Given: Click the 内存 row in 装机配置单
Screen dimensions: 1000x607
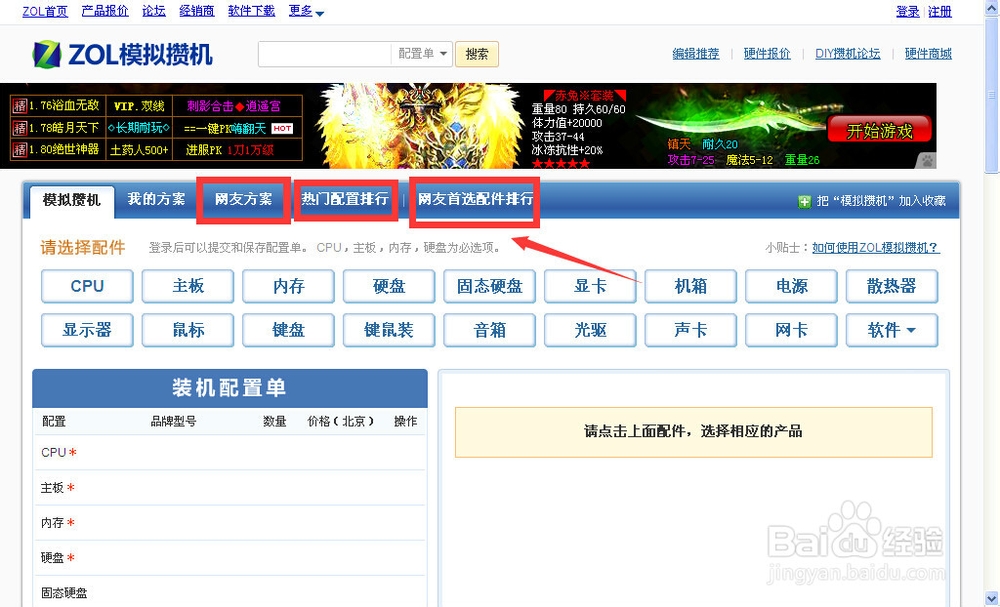Looking at the screenshot, I should pyautogui.click(x=230, y=523).
